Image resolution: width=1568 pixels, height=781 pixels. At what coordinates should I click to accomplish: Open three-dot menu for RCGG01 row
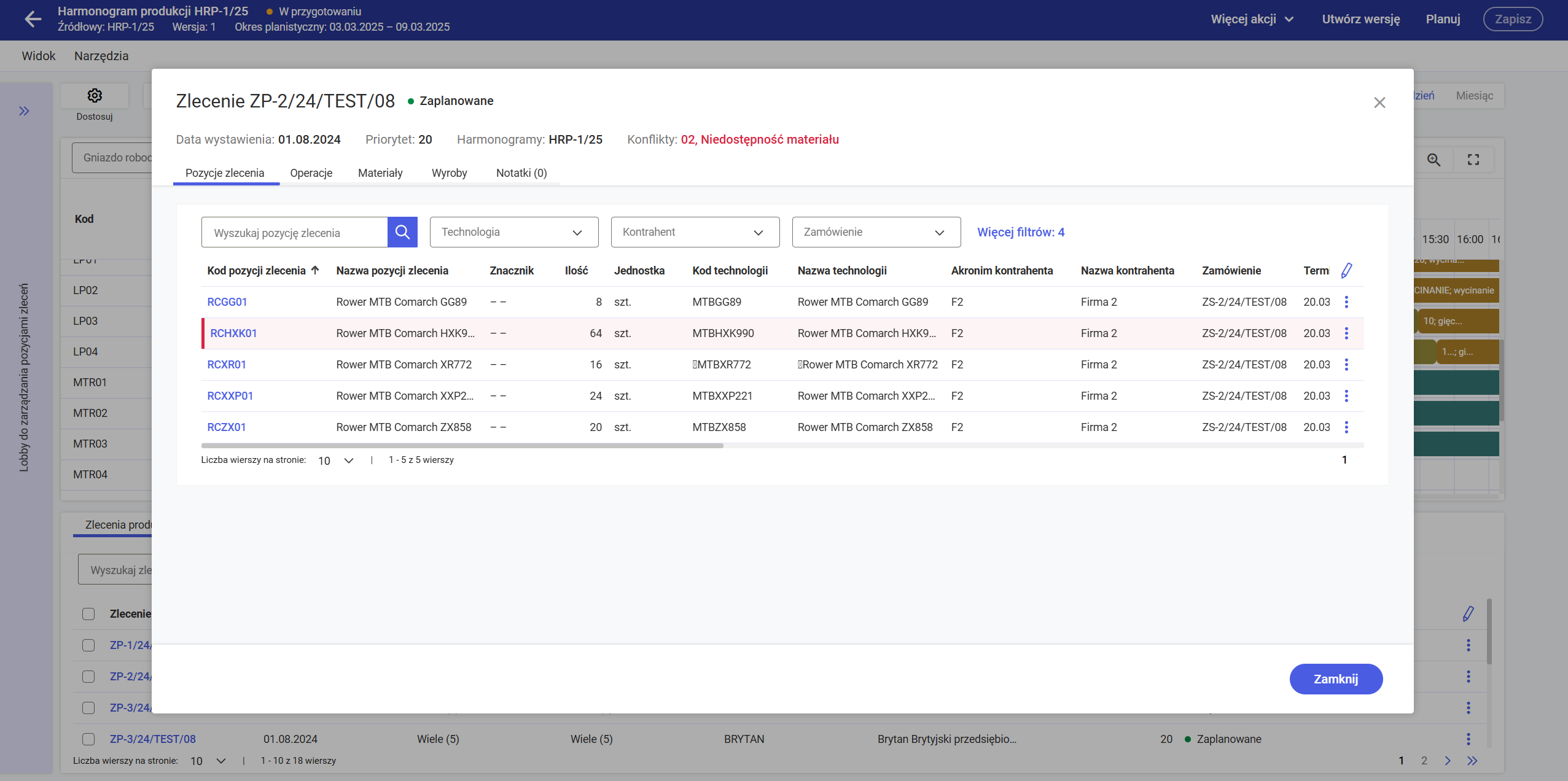point(1346,302)
